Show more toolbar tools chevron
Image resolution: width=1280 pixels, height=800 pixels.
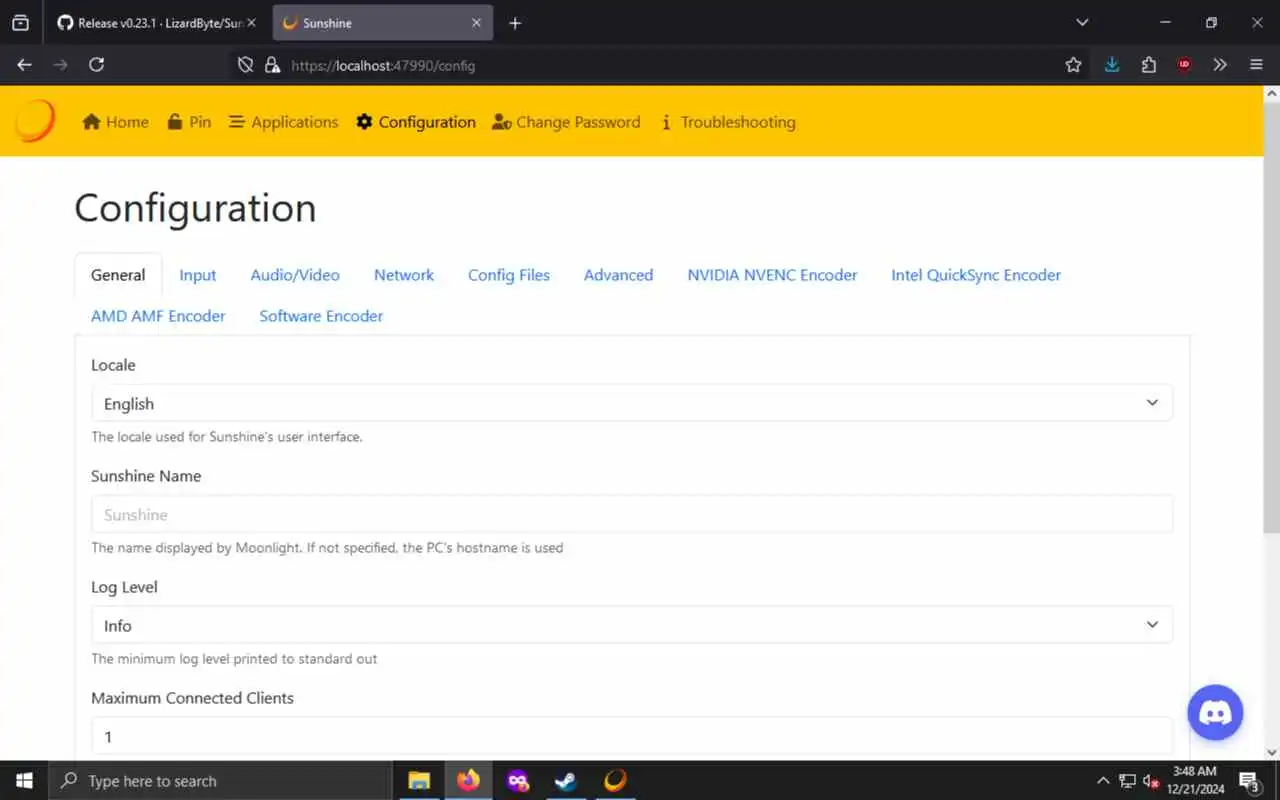tap(1220, 65)
